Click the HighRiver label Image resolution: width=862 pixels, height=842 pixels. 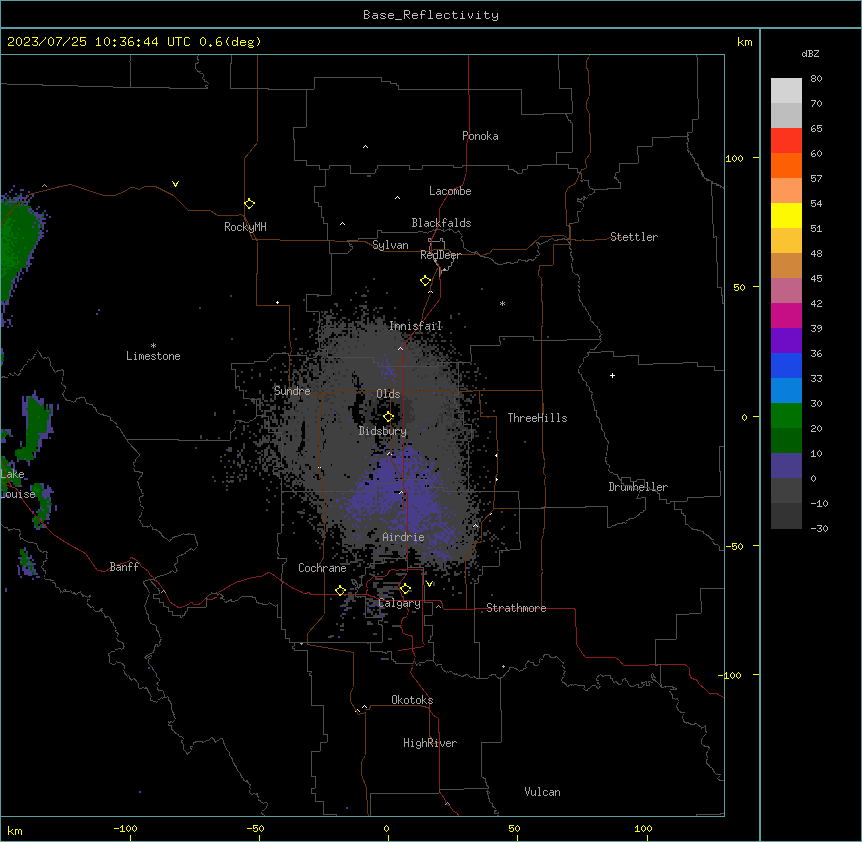pyautogui.click(x=430, y=743)
